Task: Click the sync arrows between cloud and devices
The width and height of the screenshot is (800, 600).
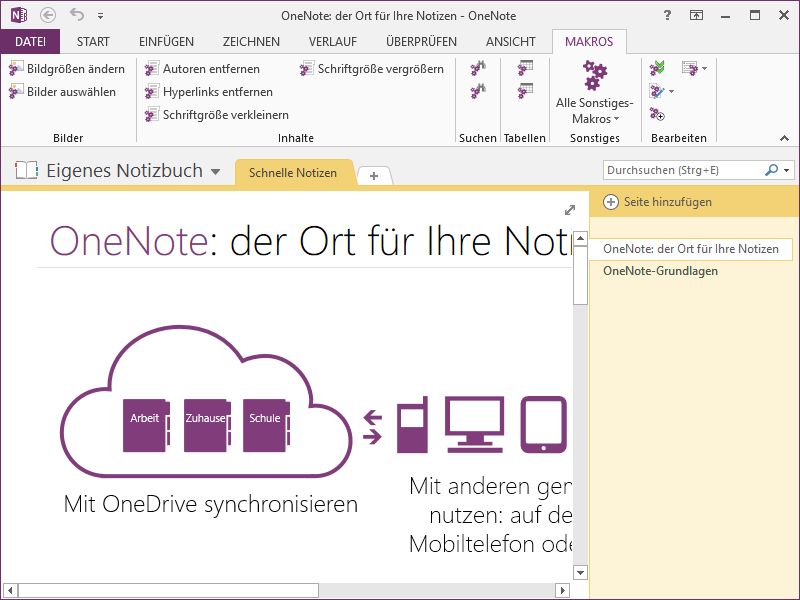Action: (372, 427)
